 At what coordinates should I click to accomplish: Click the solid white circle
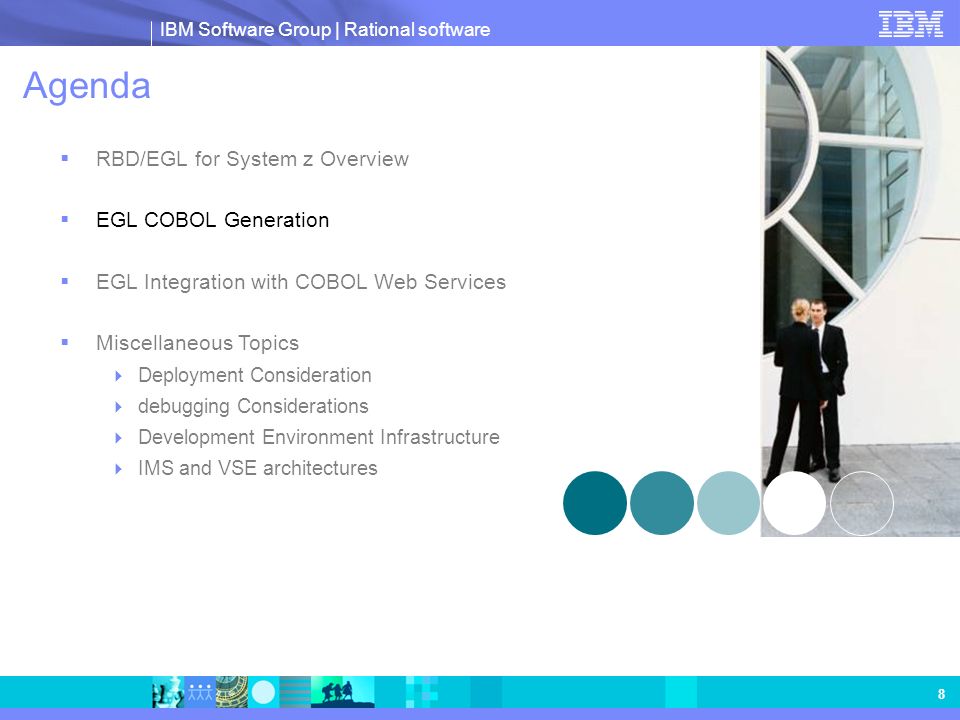795,503
